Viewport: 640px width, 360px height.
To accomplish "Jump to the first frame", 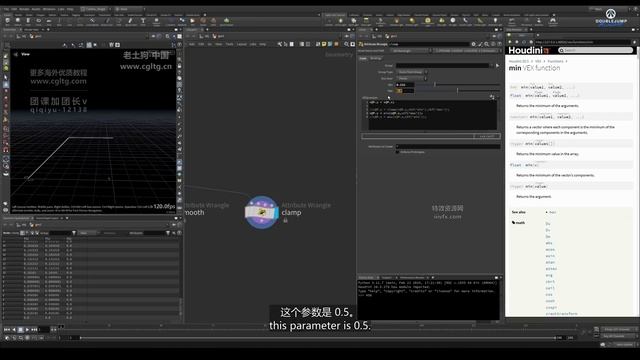I will click(7, 329).
